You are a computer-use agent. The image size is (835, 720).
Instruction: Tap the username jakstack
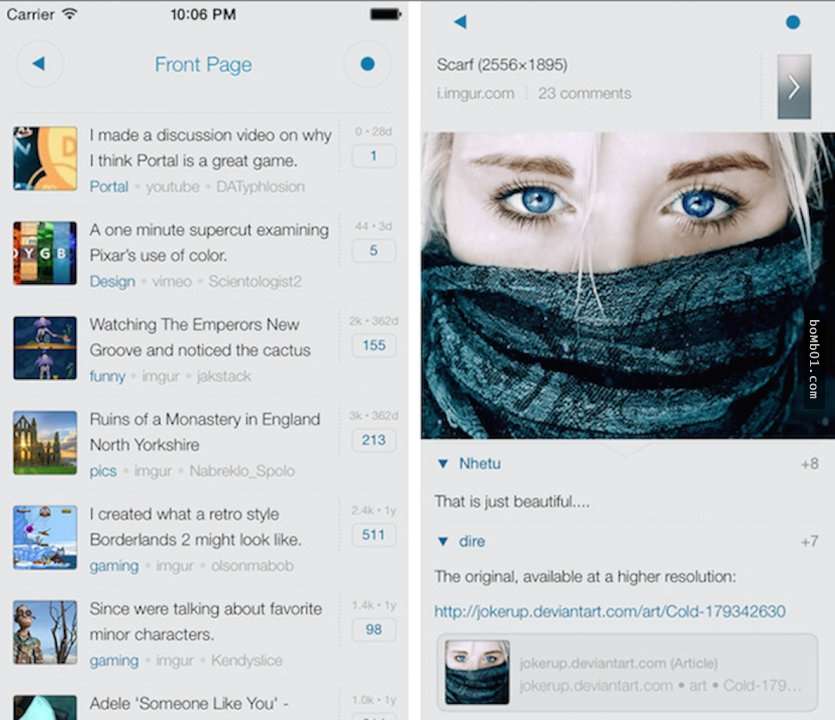point(224,376)
